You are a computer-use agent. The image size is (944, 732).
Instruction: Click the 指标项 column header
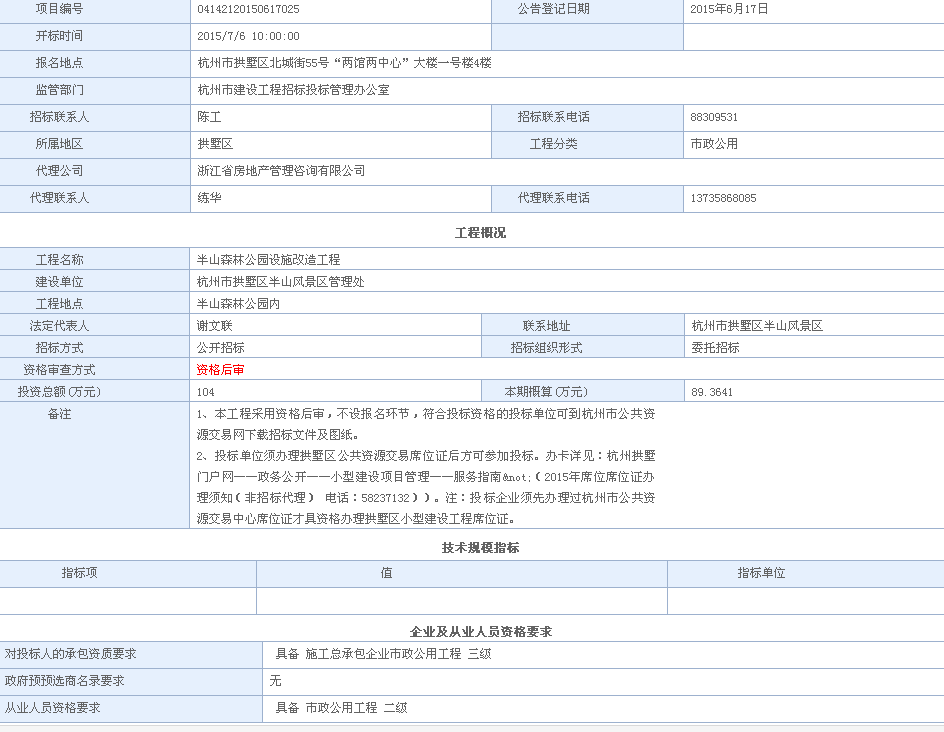(x=80, y=573)
